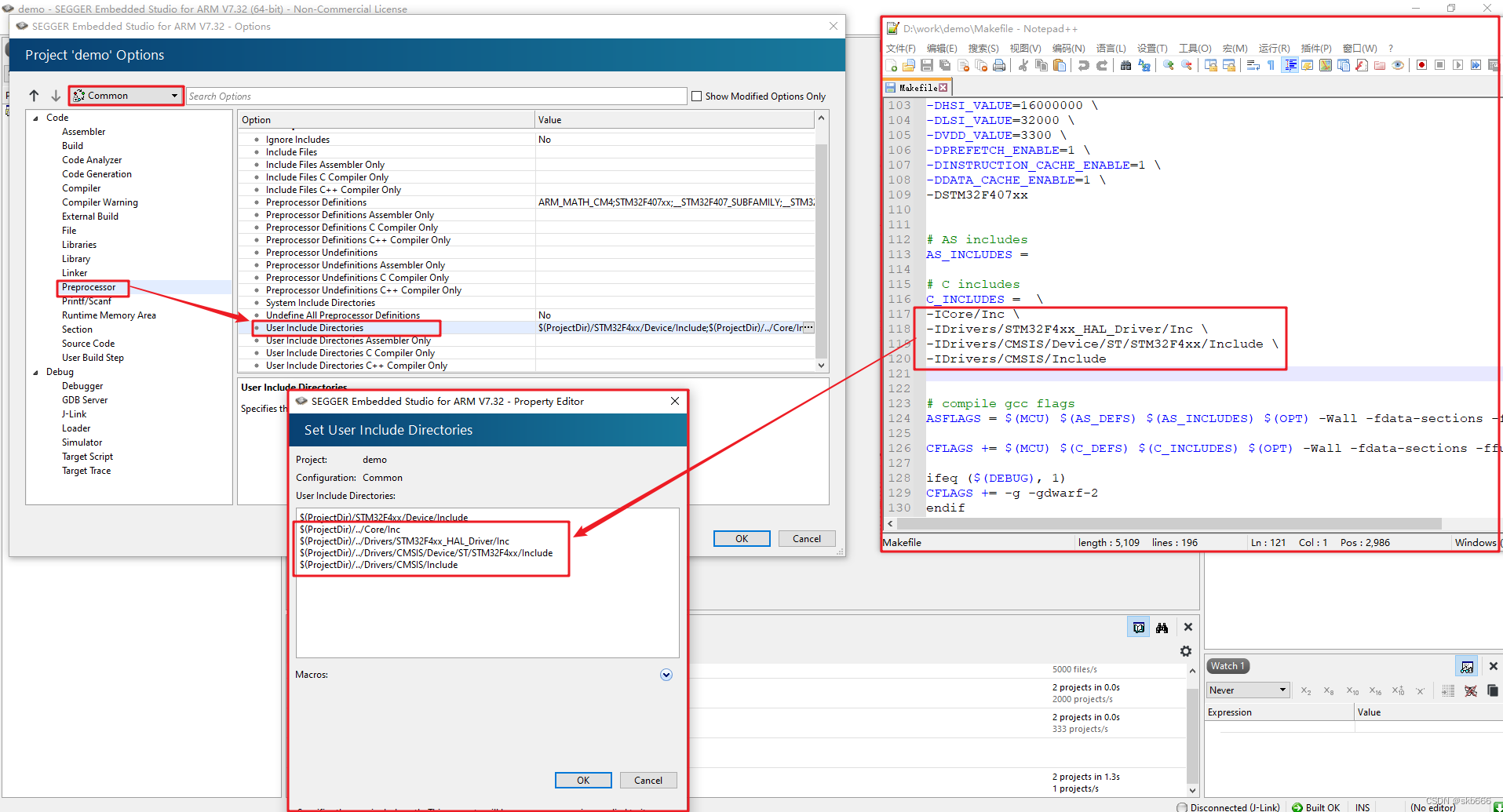Open a file using the folder toolbar icon

pyautogui.click(x=910, y=65)
